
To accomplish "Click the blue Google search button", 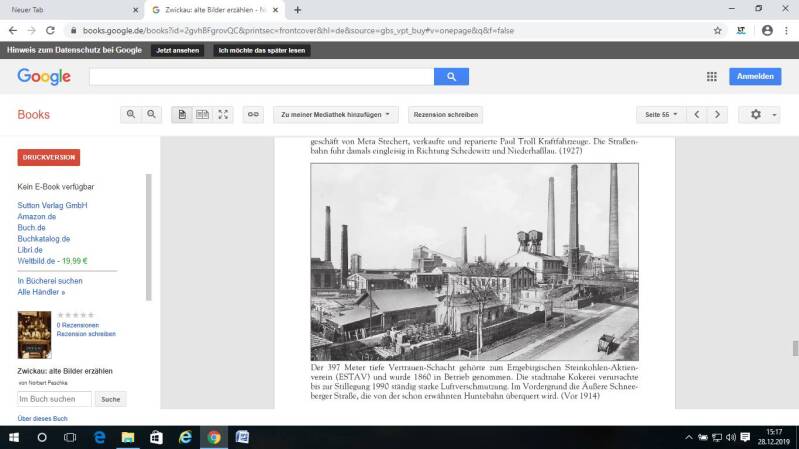I will click(x=451, y=77).
